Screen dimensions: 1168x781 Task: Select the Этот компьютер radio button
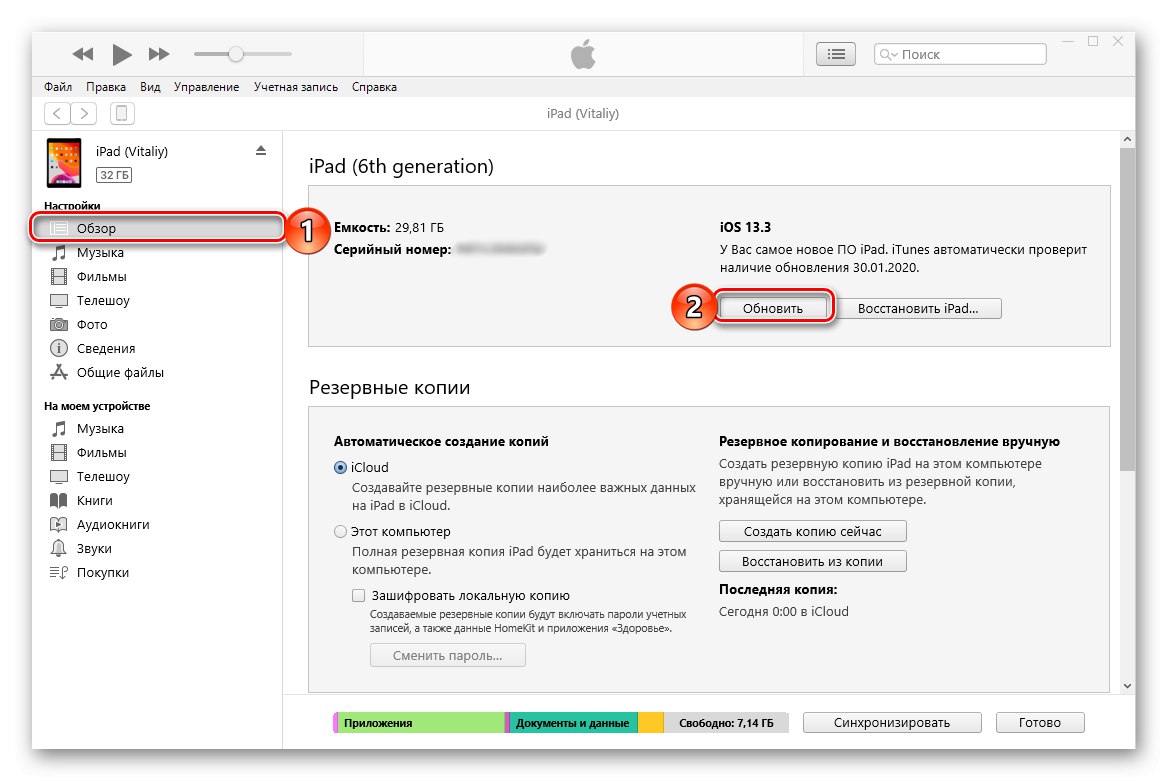tap(341, 532)
